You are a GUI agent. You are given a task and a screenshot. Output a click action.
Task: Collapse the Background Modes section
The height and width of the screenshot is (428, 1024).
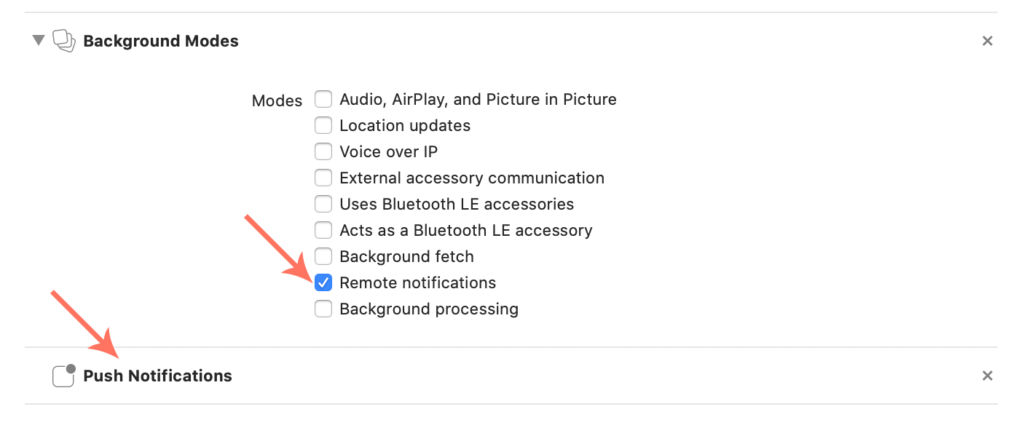(39, 41)
